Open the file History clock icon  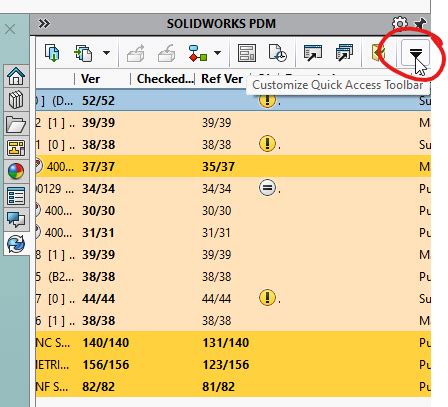(278, 53)
